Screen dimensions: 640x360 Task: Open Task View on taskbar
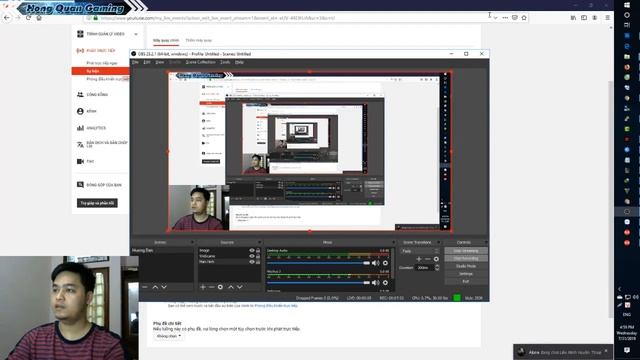(x=627, y=25)
